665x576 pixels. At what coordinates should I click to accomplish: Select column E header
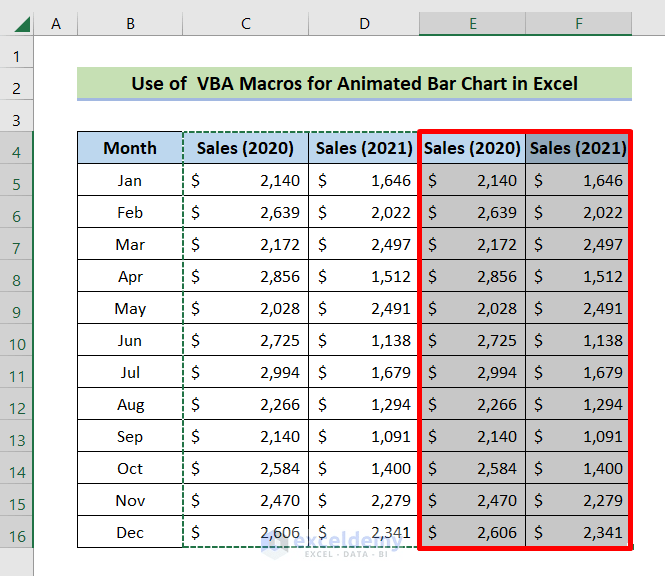tap(472, 24)
